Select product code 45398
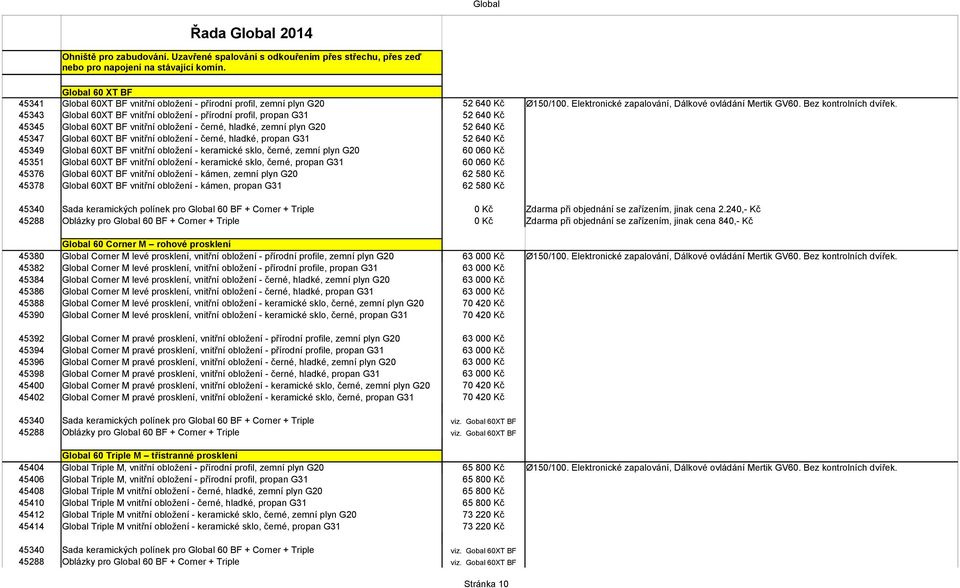 click(x=31, y=374)
